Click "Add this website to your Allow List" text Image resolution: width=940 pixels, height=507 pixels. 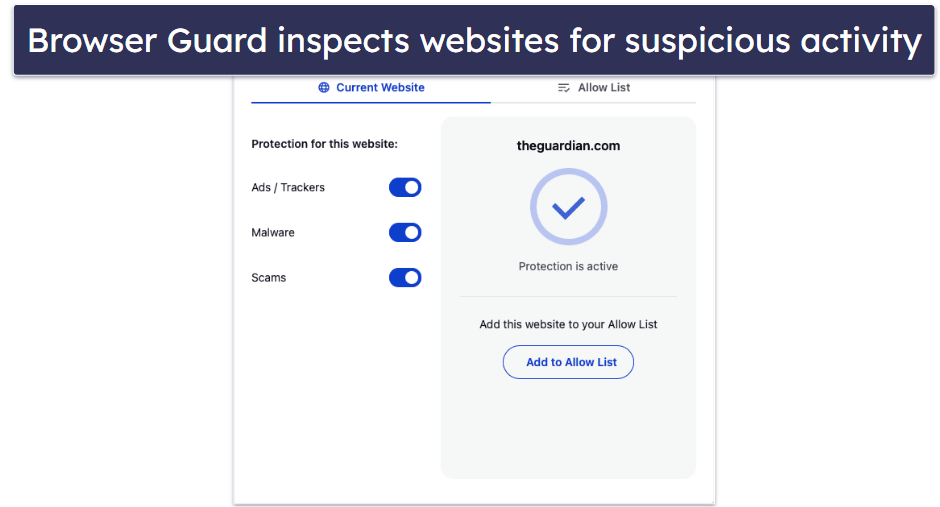[568, 325]
